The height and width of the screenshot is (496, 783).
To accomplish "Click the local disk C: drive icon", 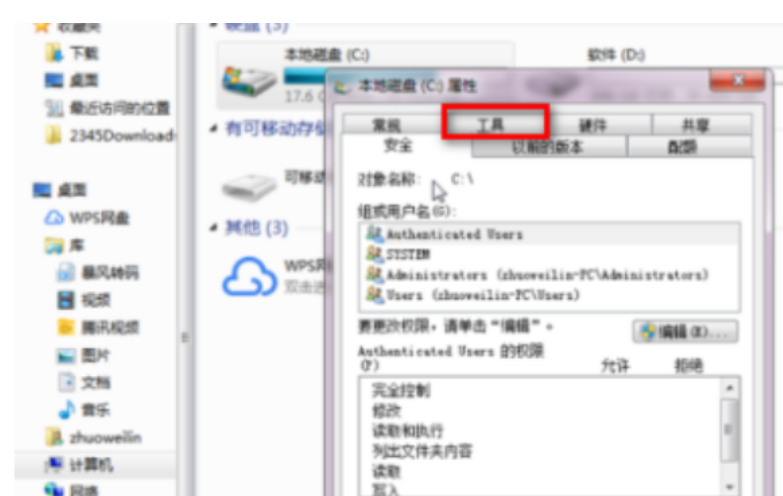I will [x=249, y=81].
